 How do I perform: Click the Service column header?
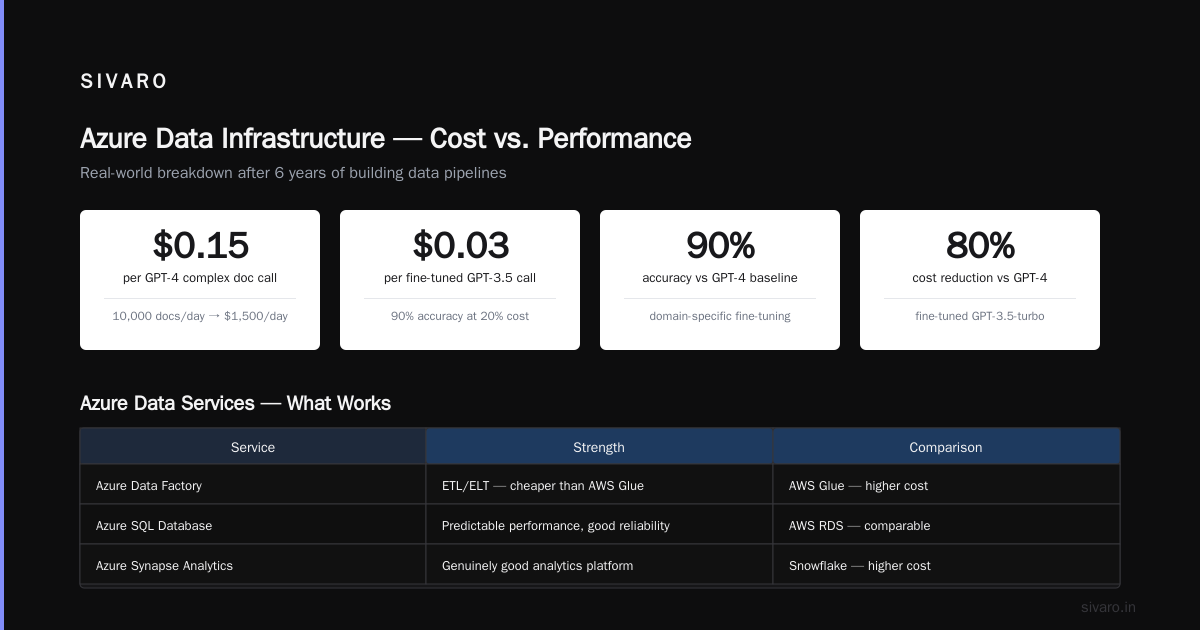tap(253, 447)
